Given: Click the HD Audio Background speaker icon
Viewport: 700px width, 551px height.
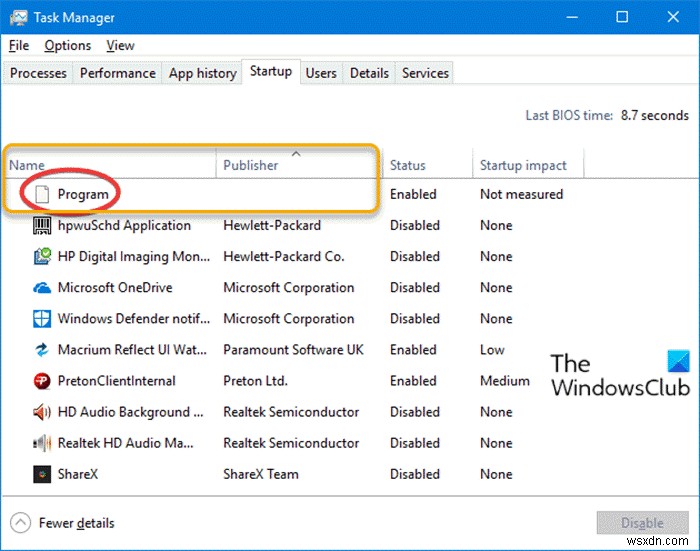Looking at the screenshot, I should 42,412.
